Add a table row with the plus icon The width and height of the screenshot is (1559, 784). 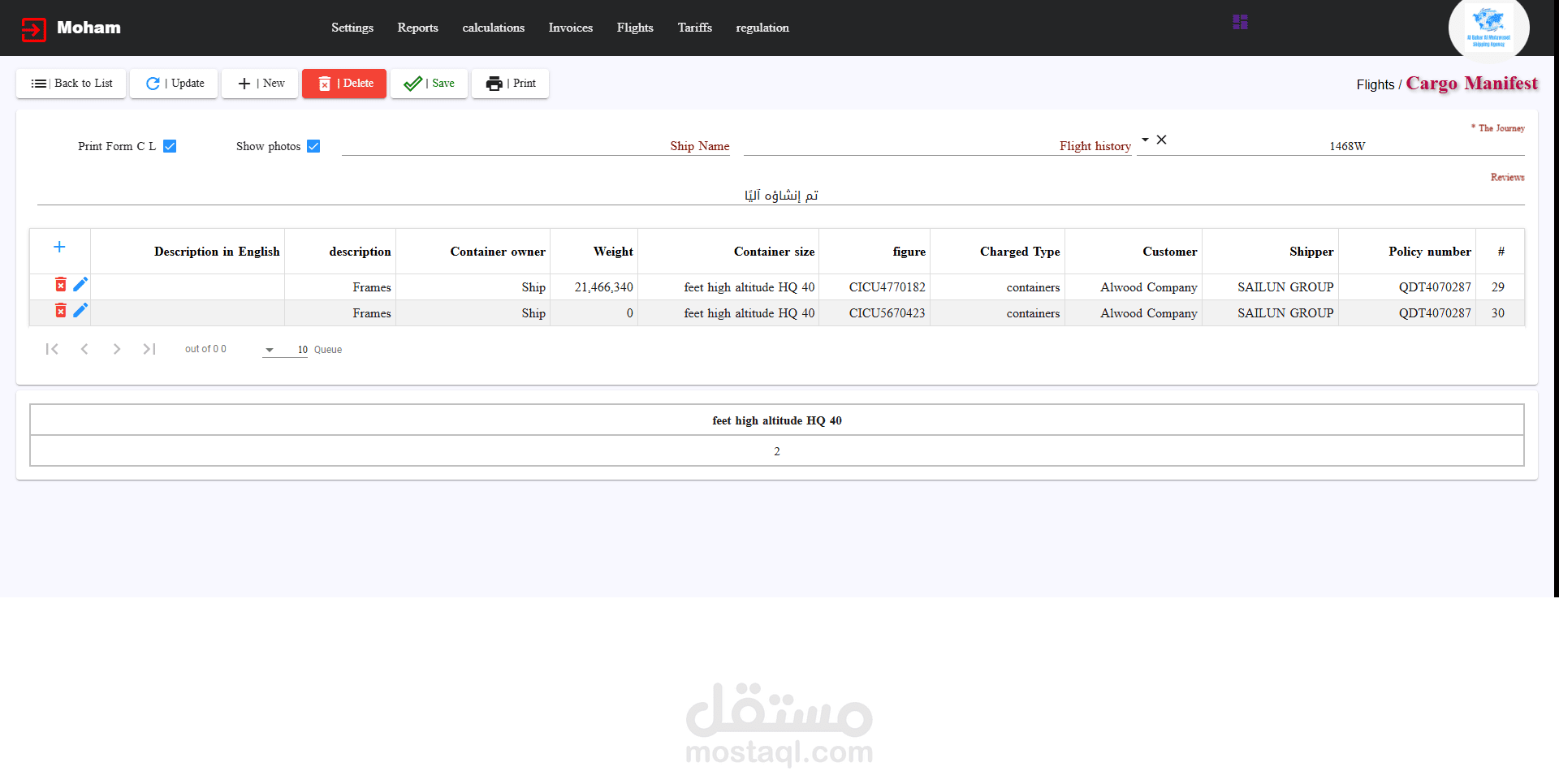(59, 247)
